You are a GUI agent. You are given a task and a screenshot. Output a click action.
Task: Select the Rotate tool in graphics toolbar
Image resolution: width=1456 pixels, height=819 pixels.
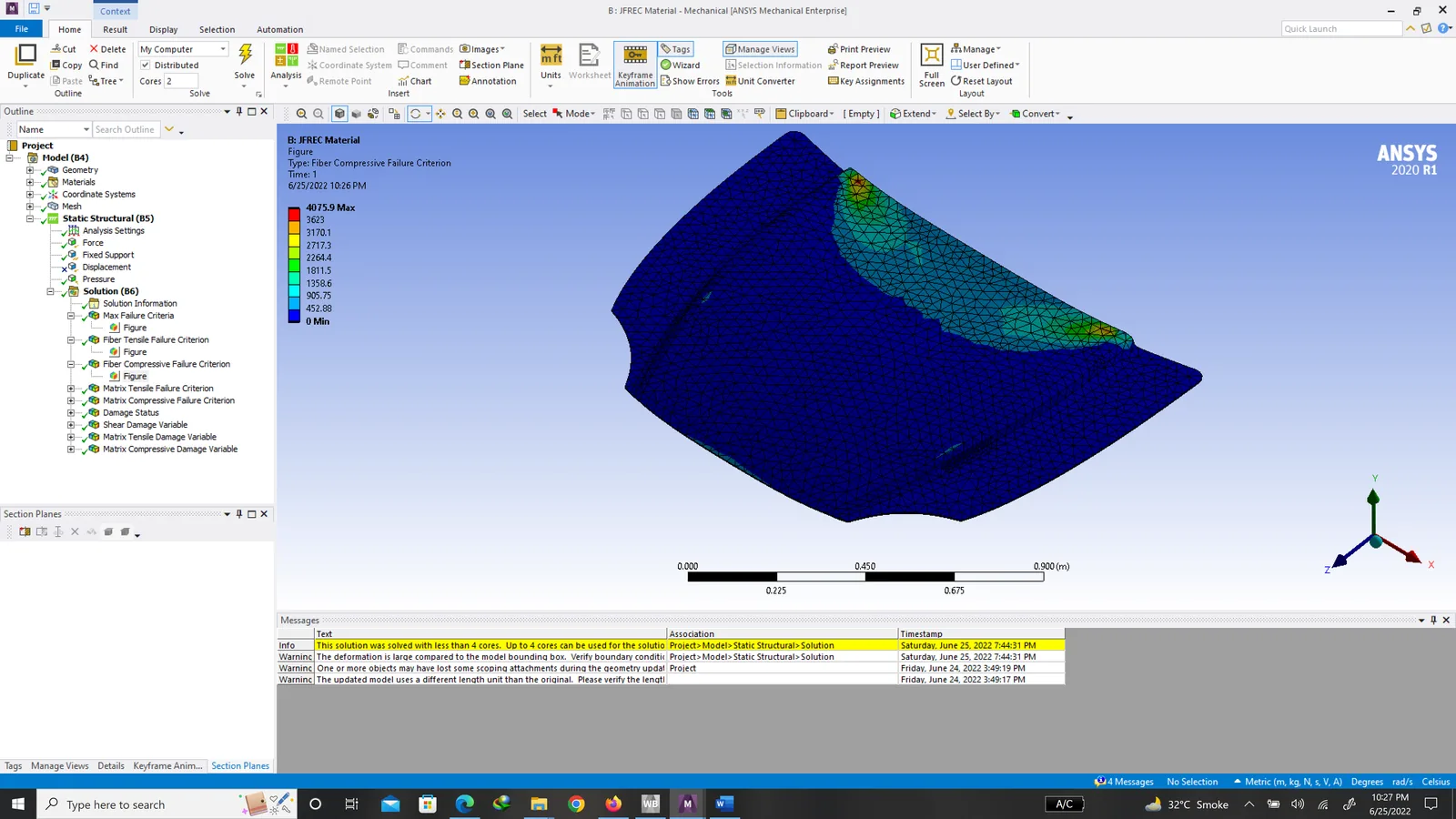coord(416,114)
